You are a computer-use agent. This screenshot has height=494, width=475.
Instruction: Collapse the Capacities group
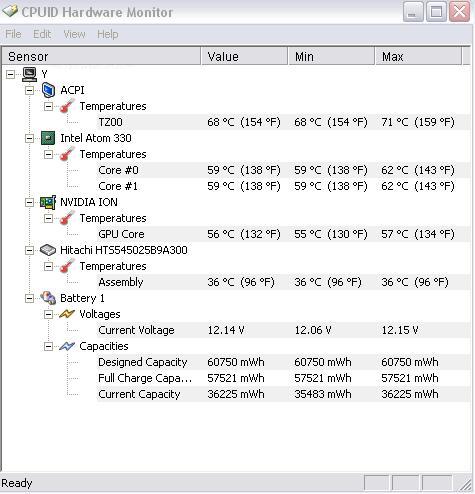(x=48, y=346)
